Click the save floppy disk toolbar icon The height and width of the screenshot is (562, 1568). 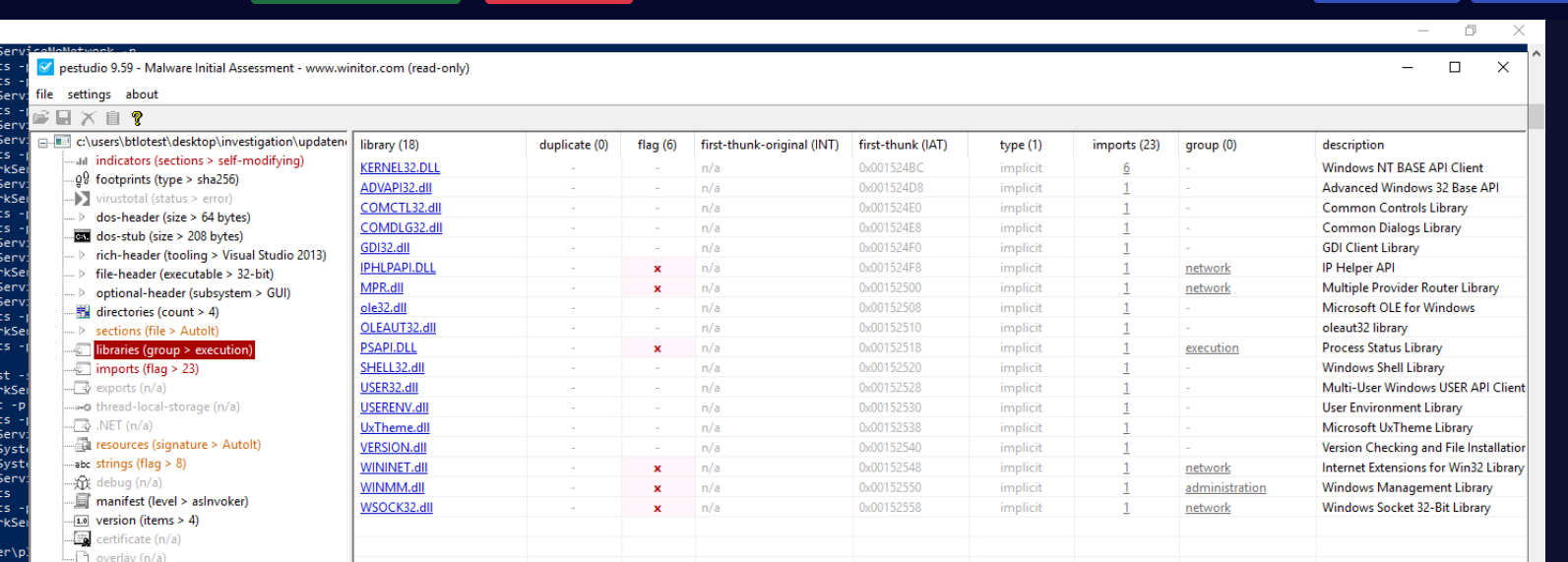coord(64,118)
